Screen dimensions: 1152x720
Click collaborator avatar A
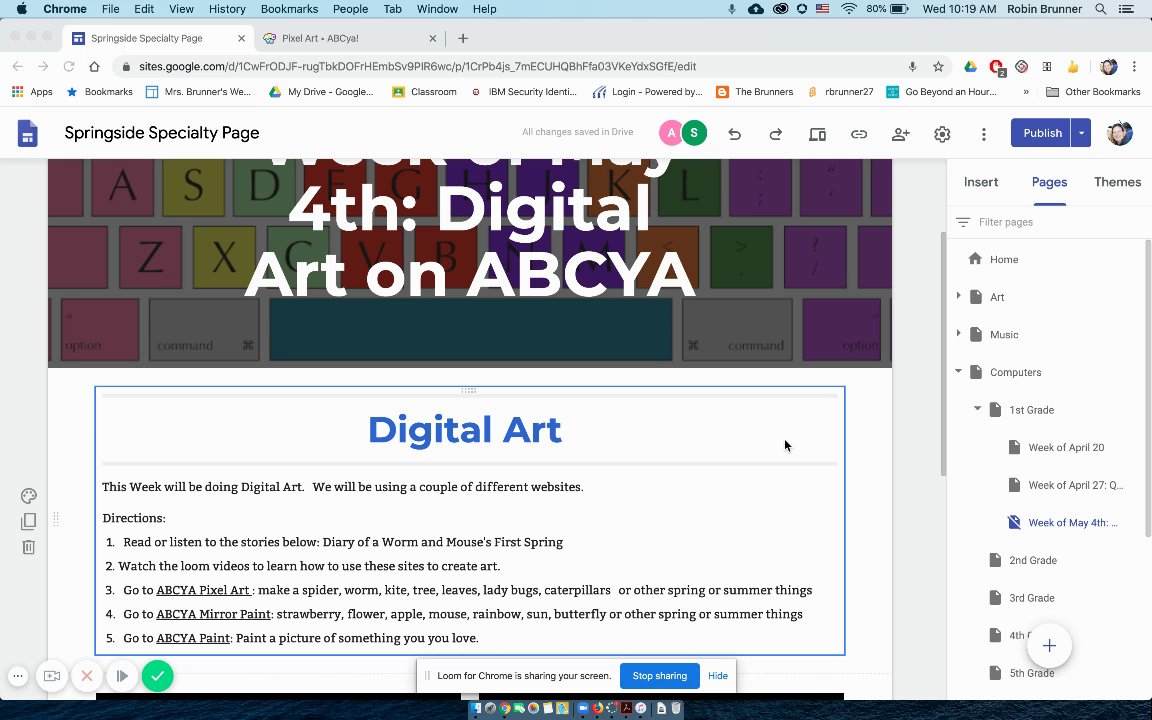670,133
